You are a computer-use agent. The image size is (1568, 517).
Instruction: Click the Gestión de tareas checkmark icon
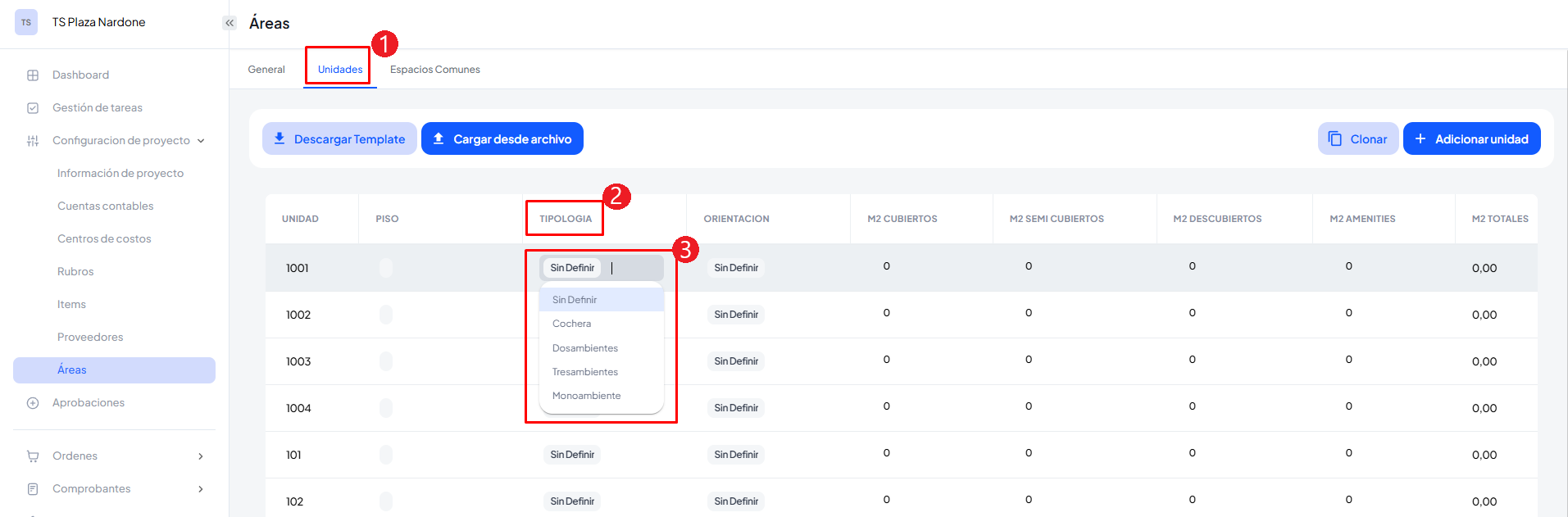click(33, 108)
